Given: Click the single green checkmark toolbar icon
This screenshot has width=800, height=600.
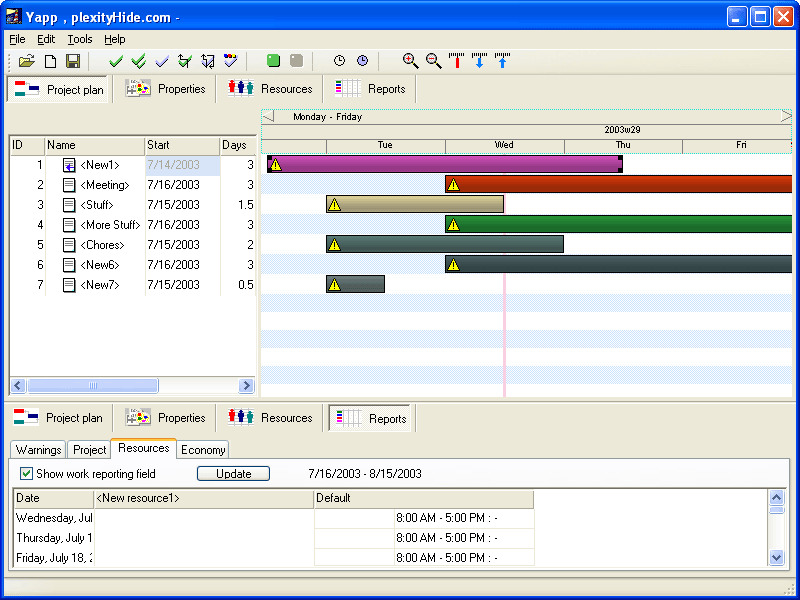Looking at the screenshot, I should click(x=116, y=62).
